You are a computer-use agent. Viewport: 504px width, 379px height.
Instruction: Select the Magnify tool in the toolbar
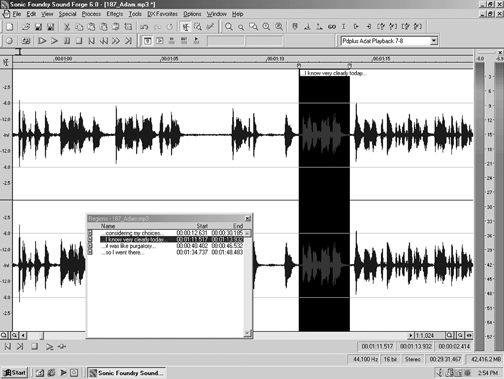click(x=198, y=27)
